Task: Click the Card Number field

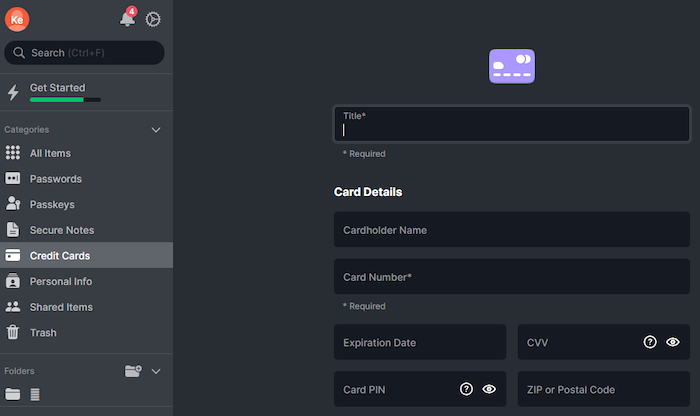Action: point(512,277)
